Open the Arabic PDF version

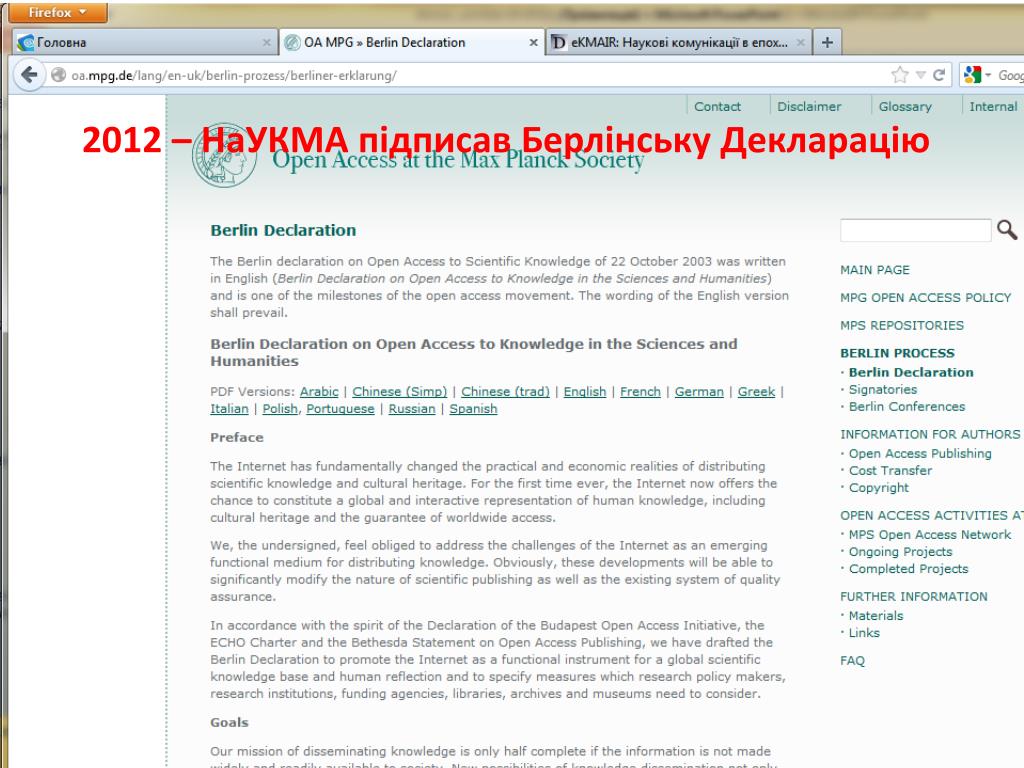tap(319, 392)
